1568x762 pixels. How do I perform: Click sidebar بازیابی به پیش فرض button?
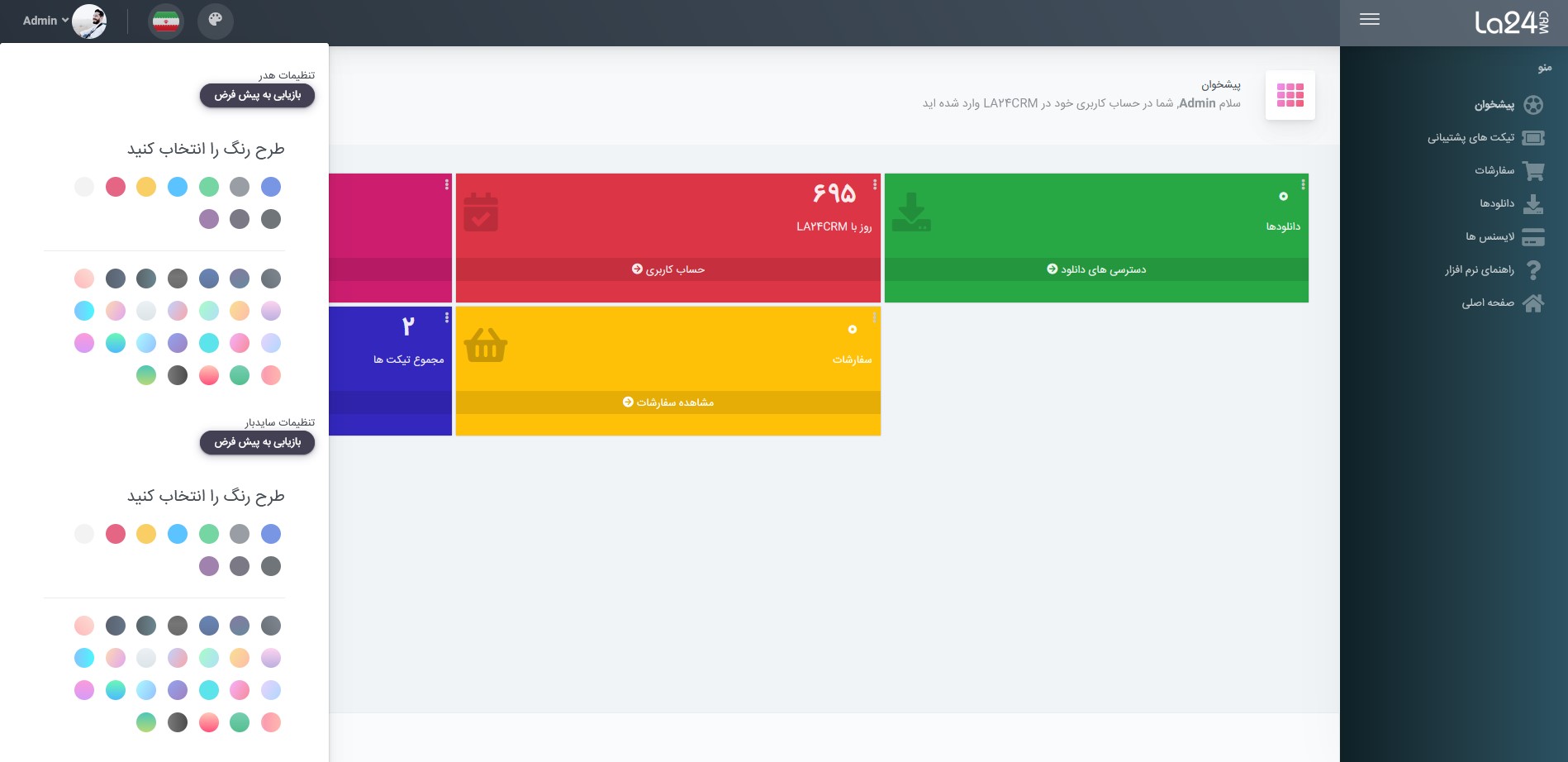coord(257,442)
